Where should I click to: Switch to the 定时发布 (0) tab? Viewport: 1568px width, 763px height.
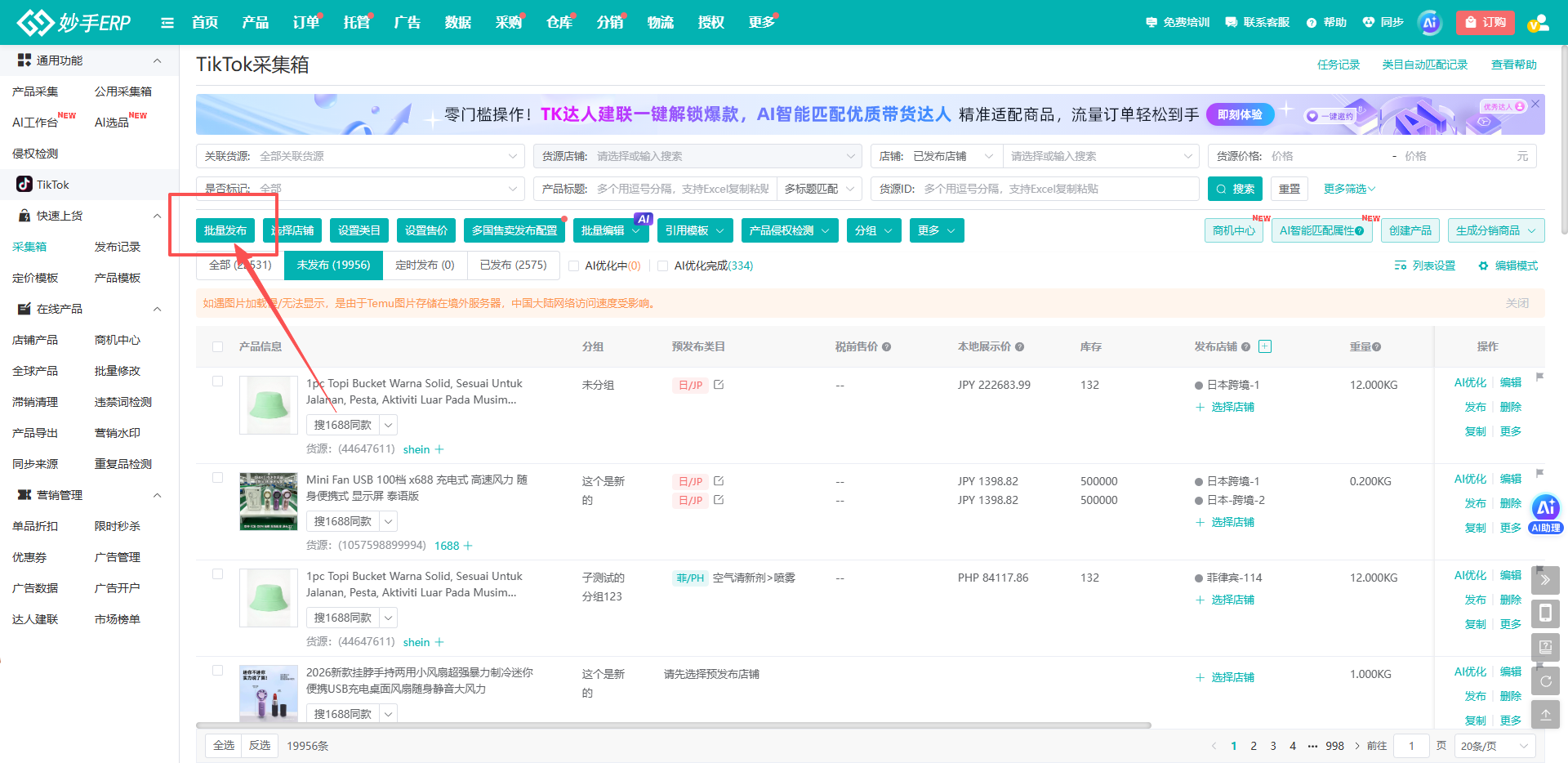425,265
